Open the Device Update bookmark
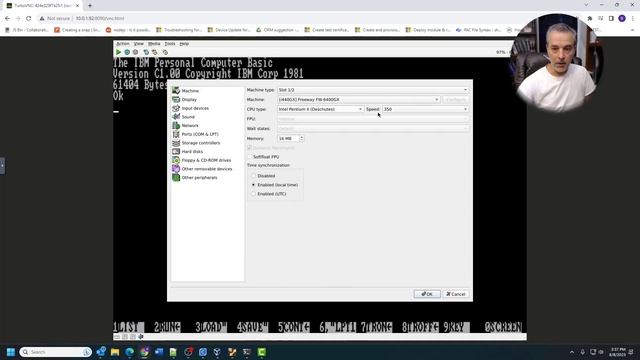The height and width of the screenshot is (360, 640). (x=229, y=30)
